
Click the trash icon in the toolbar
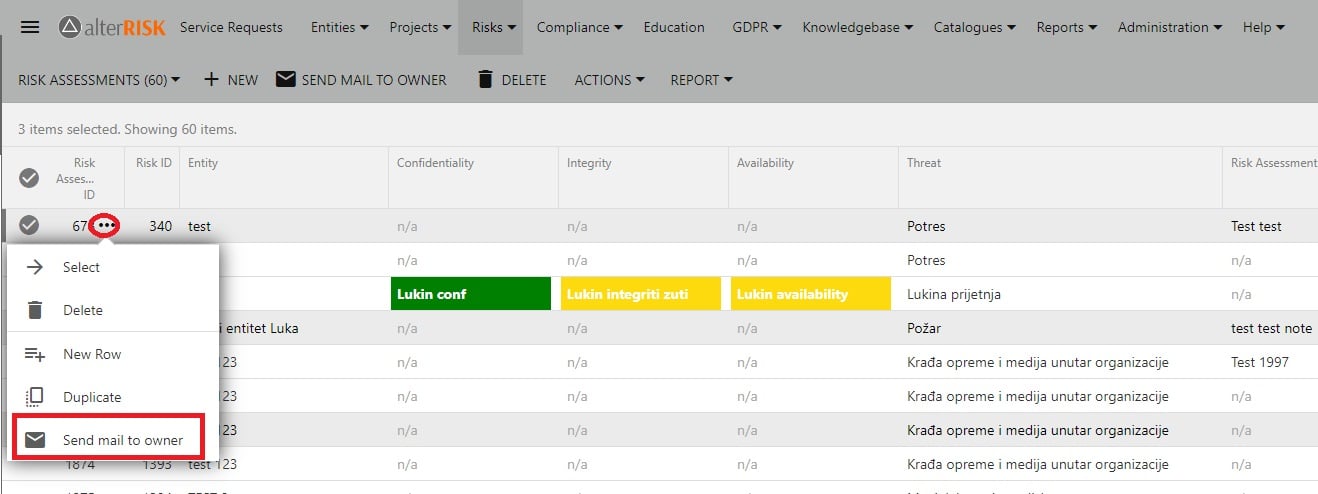coord(486,79)
